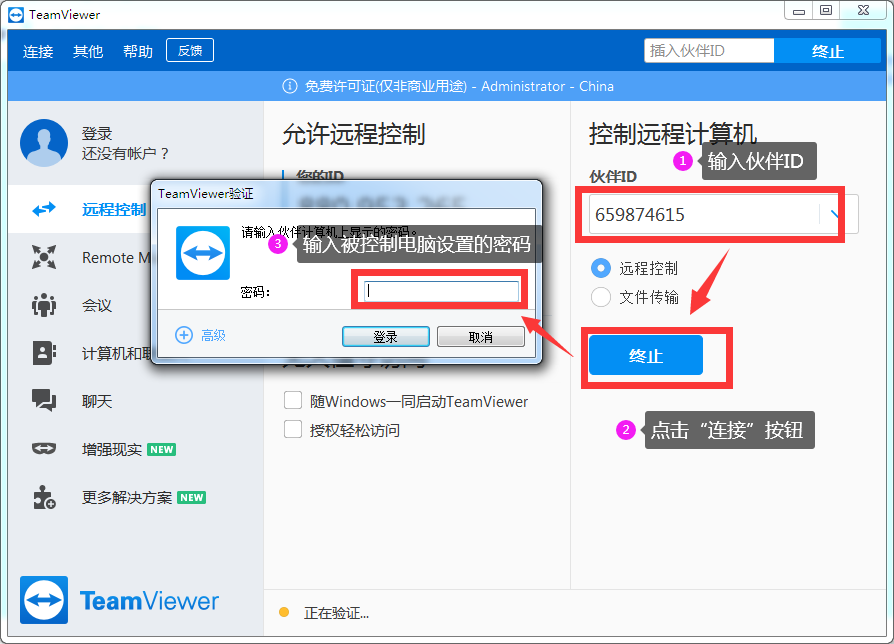The image size is (894, 644).
Task: Open the 增强现实 AR headset icon
Action: pos(44,449)
